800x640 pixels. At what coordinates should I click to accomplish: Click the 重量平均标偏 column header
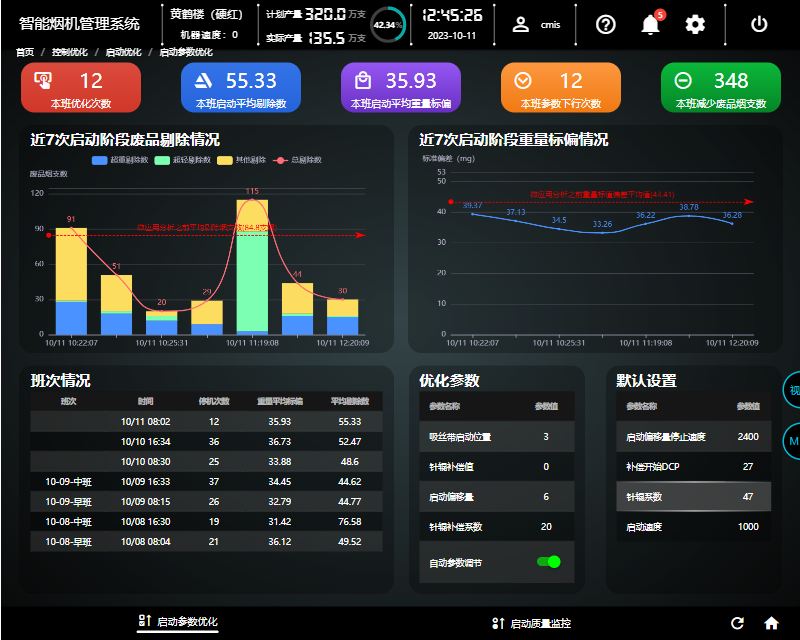coord(280,401)
